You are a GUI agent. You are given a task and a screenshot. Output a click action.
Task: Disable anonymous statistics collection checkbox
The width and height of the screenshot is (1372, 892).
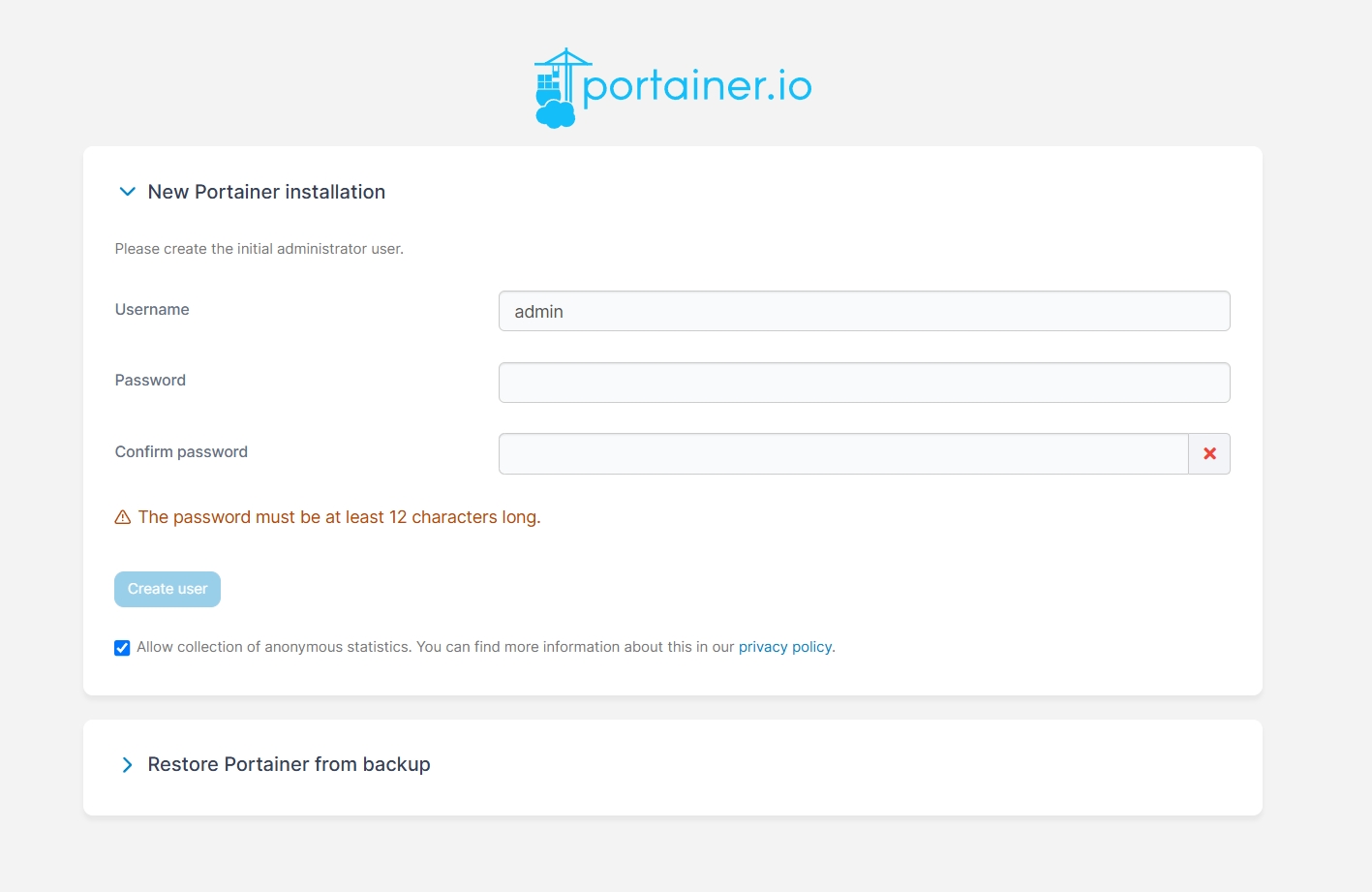[x=122, y=648]
